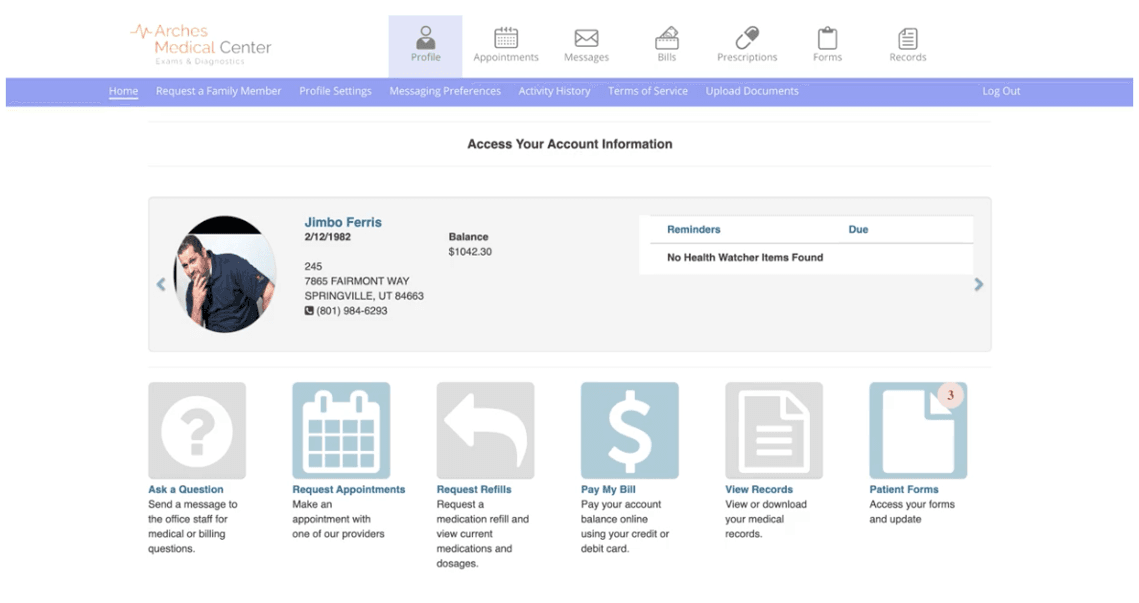Click Jimbo Ferris profile photo
Viewport: 1139px width, 603px height.
(225, 274)
